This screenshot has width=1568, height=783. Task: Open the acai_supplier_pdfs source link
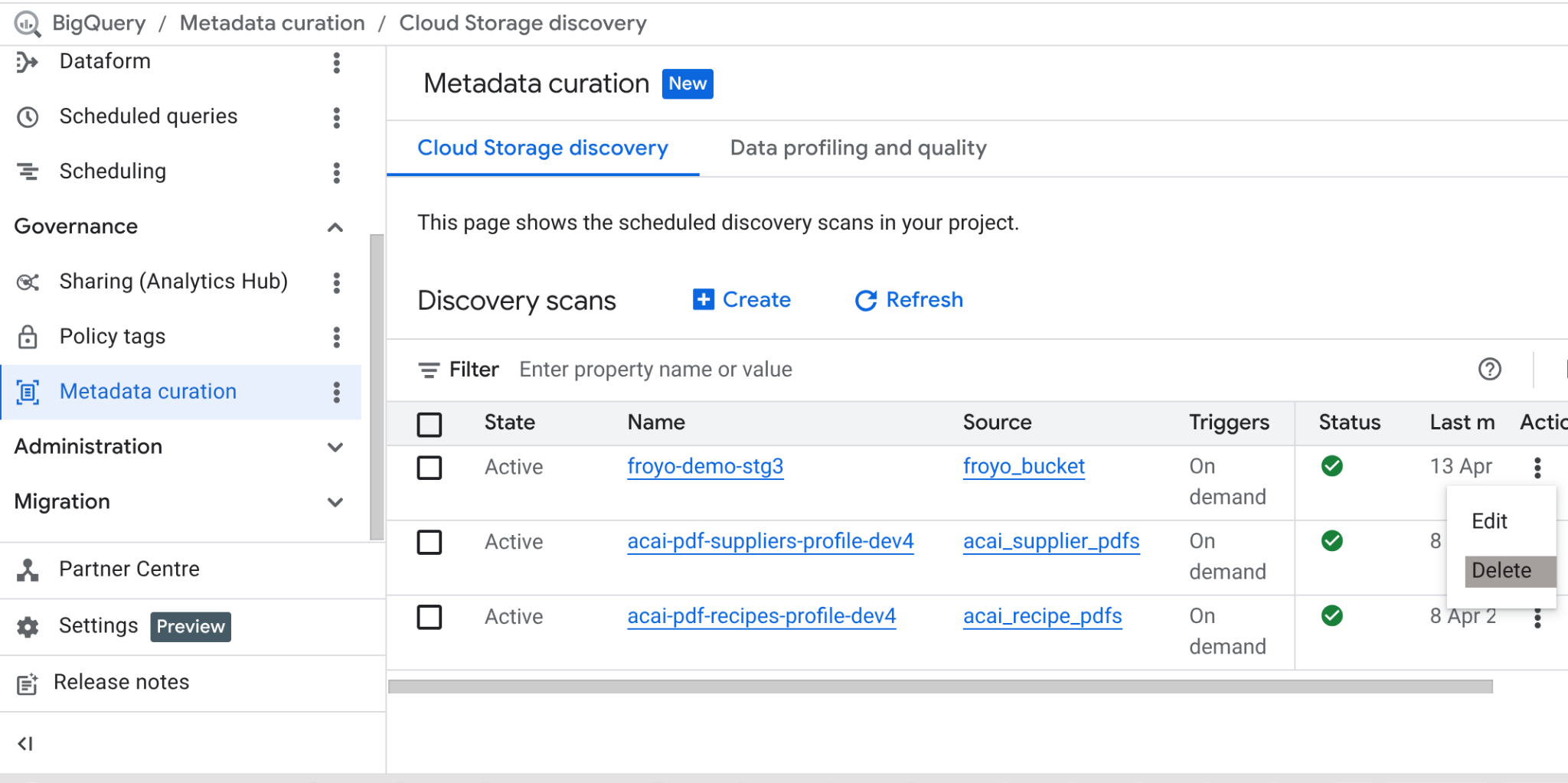1051,541
